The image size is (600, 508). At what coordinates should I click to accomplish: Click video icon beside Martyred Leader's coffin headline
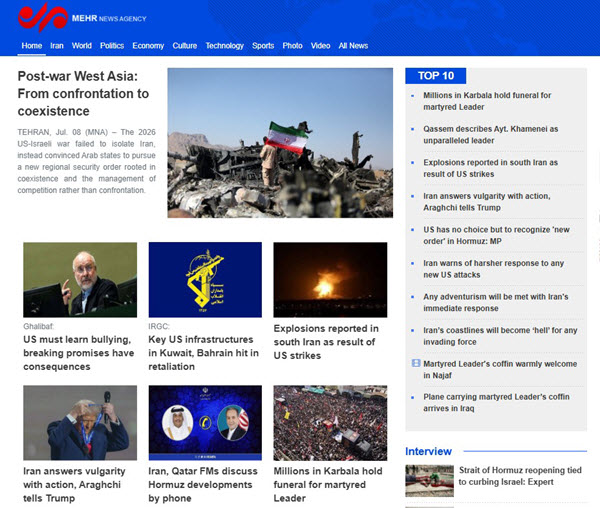(x=416, y=363)
